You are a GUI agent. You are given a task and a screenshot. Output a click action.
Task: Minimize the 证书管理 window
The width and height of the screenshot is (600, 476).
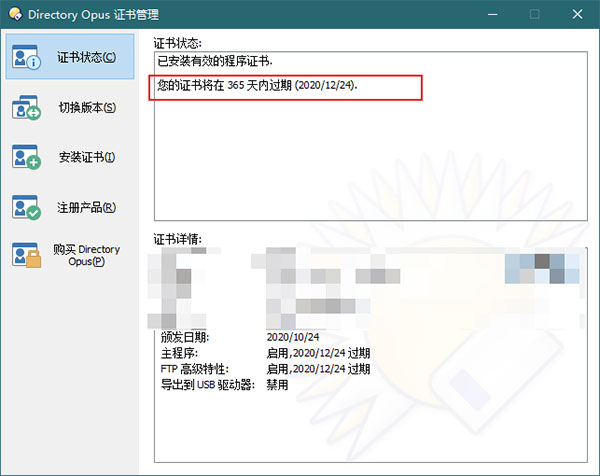492,15
